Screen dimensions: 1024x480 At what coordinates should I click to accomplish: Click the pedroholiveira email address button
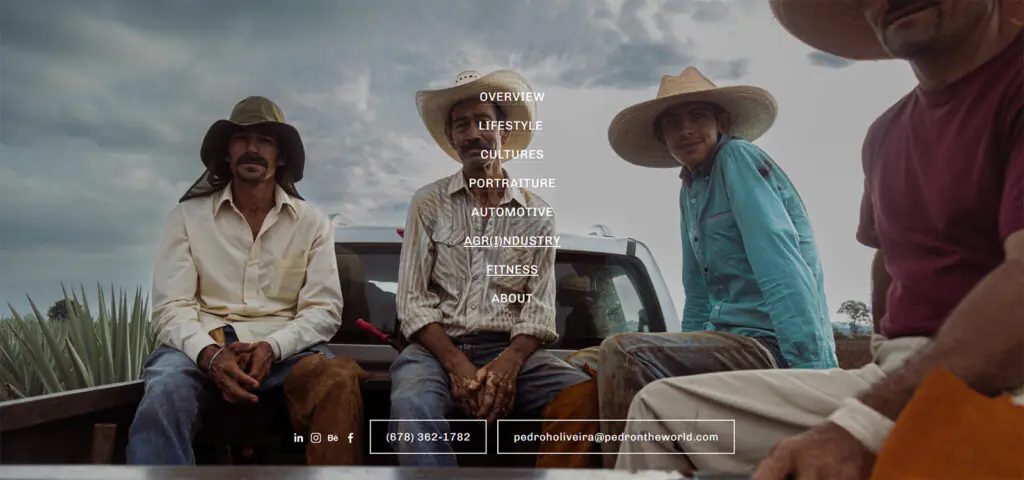pyautogui.click(x=616, y=437)
